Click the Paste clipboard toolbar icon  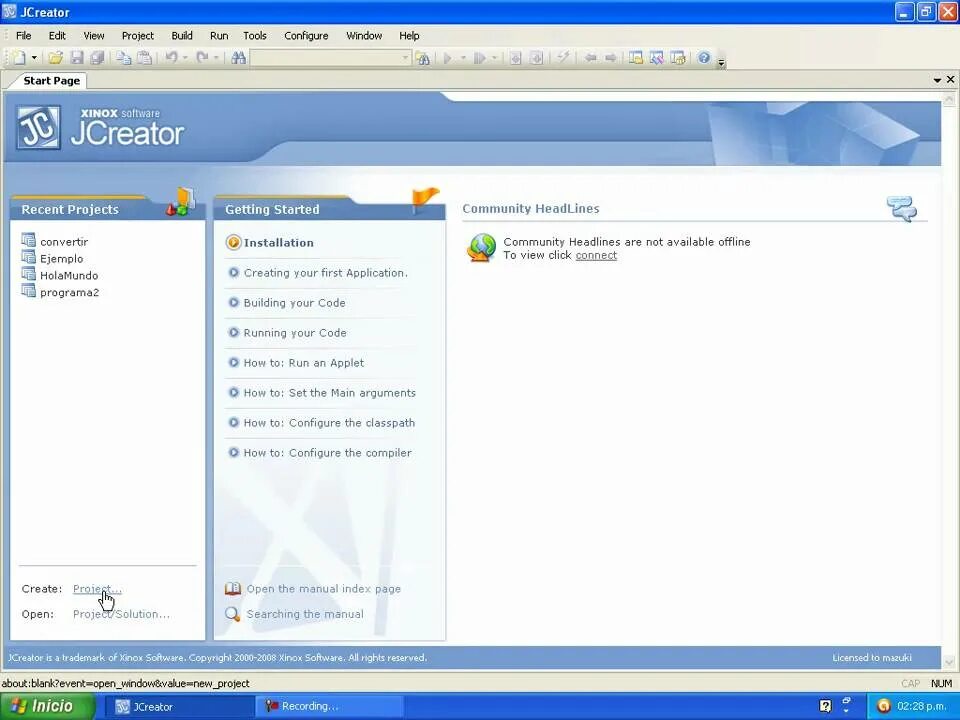point(144,58)
